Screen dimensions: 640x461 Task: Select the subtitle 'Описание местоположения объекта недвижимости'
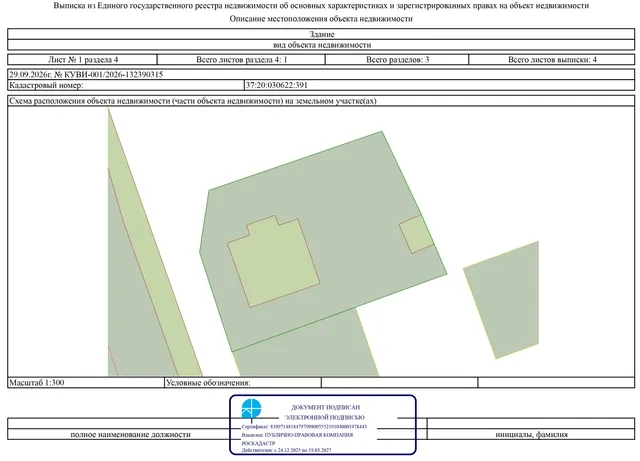click(321, 19)
